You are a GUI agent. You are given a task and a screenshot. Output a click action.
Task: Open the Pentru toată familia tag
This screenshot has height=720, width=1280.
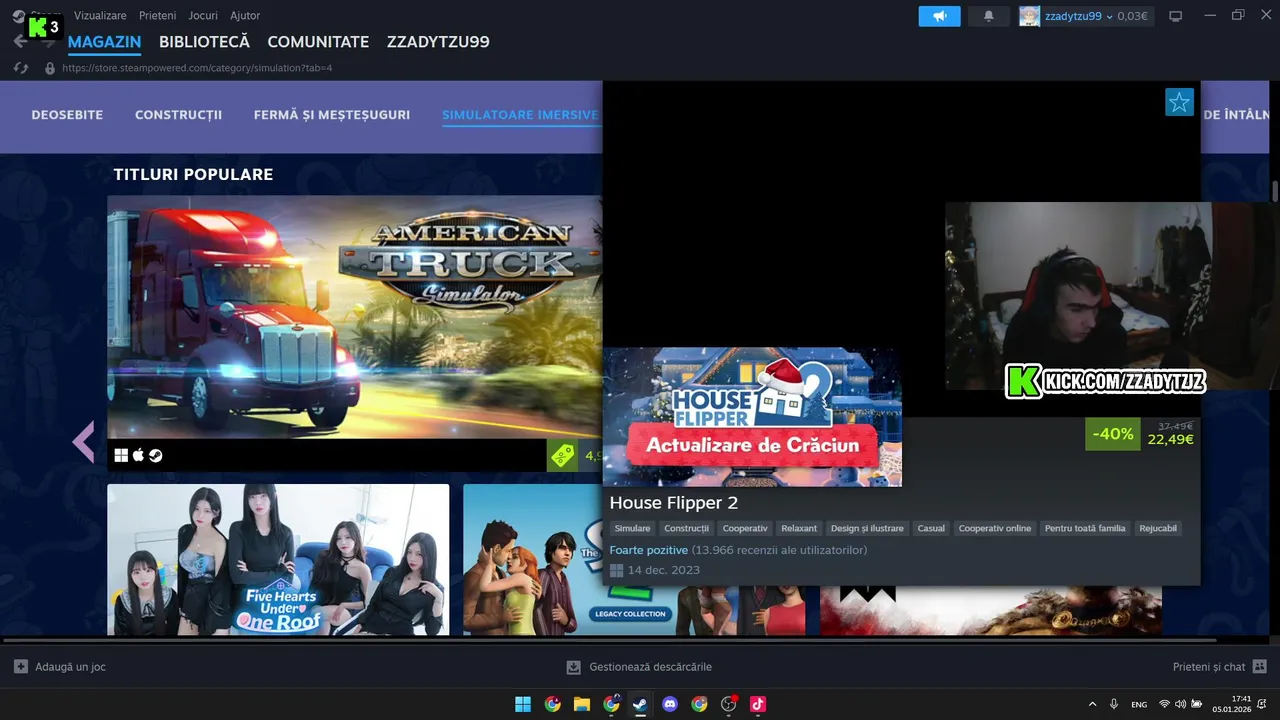pos(1085,528)
